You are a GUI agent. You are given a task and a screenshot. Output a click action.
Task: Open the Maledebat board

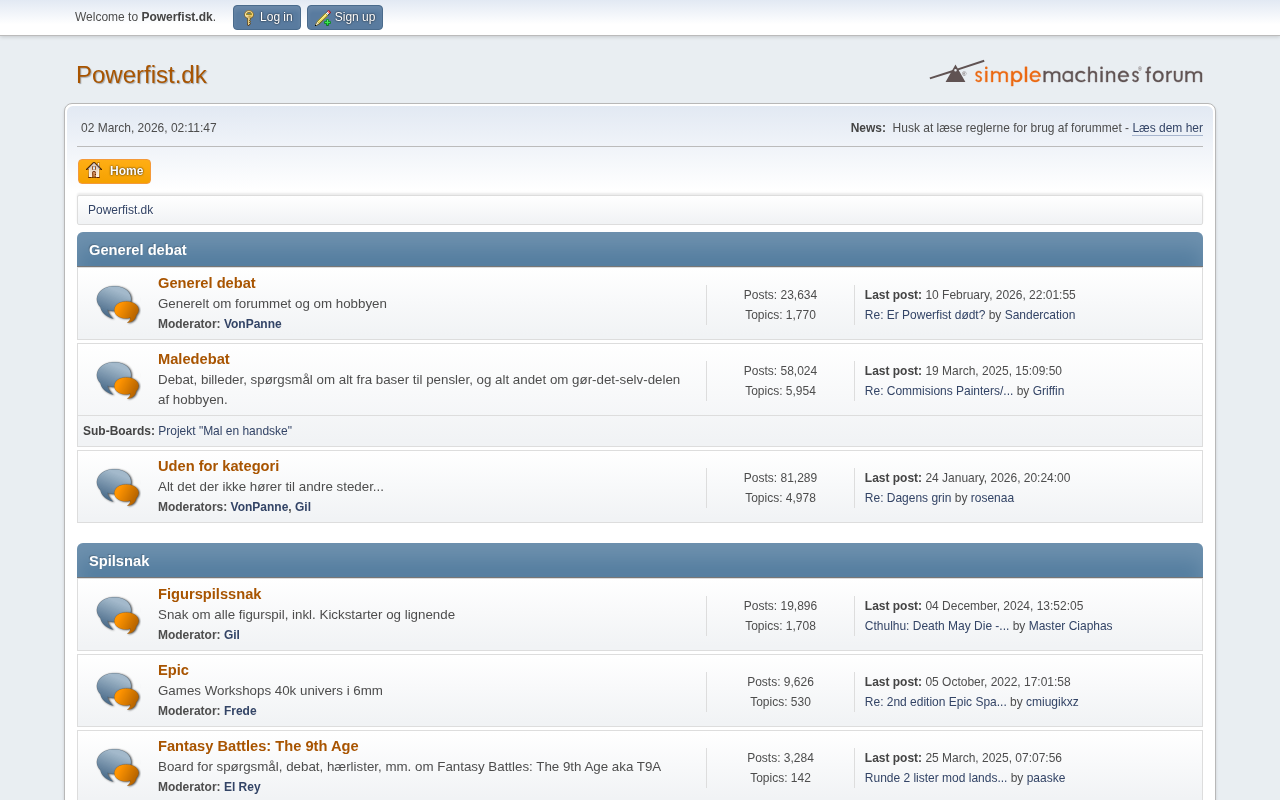click(194, 359)
